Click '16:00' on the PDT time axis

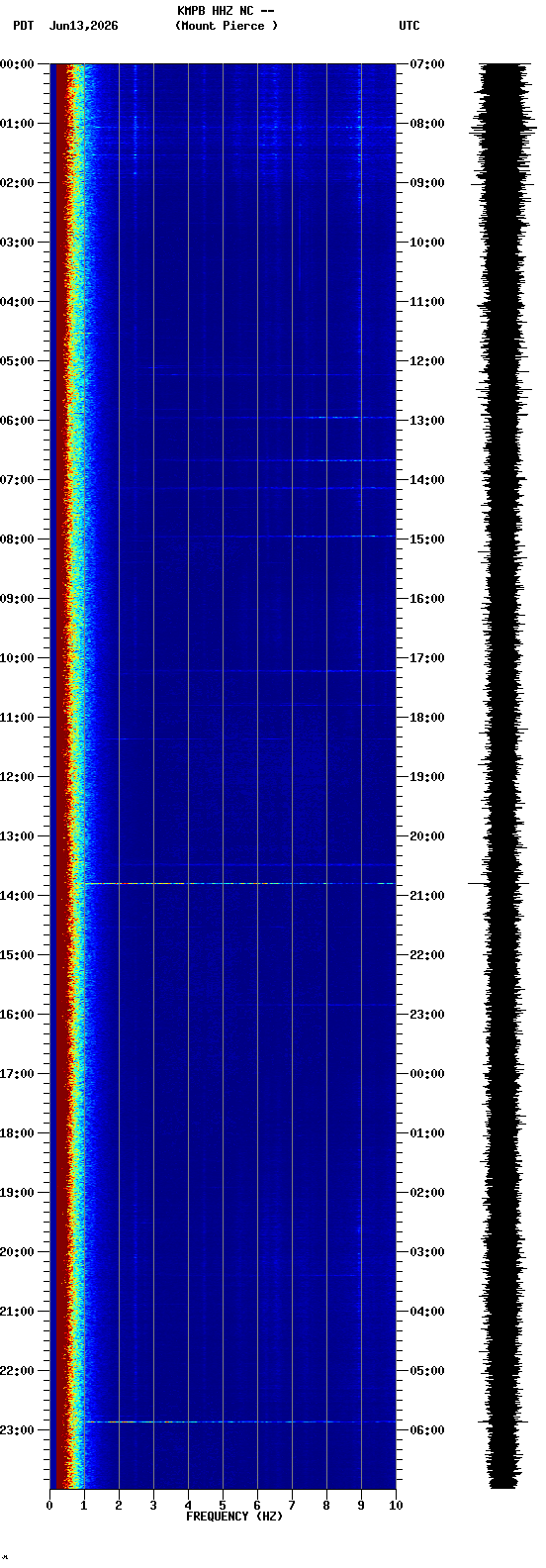18,1015
